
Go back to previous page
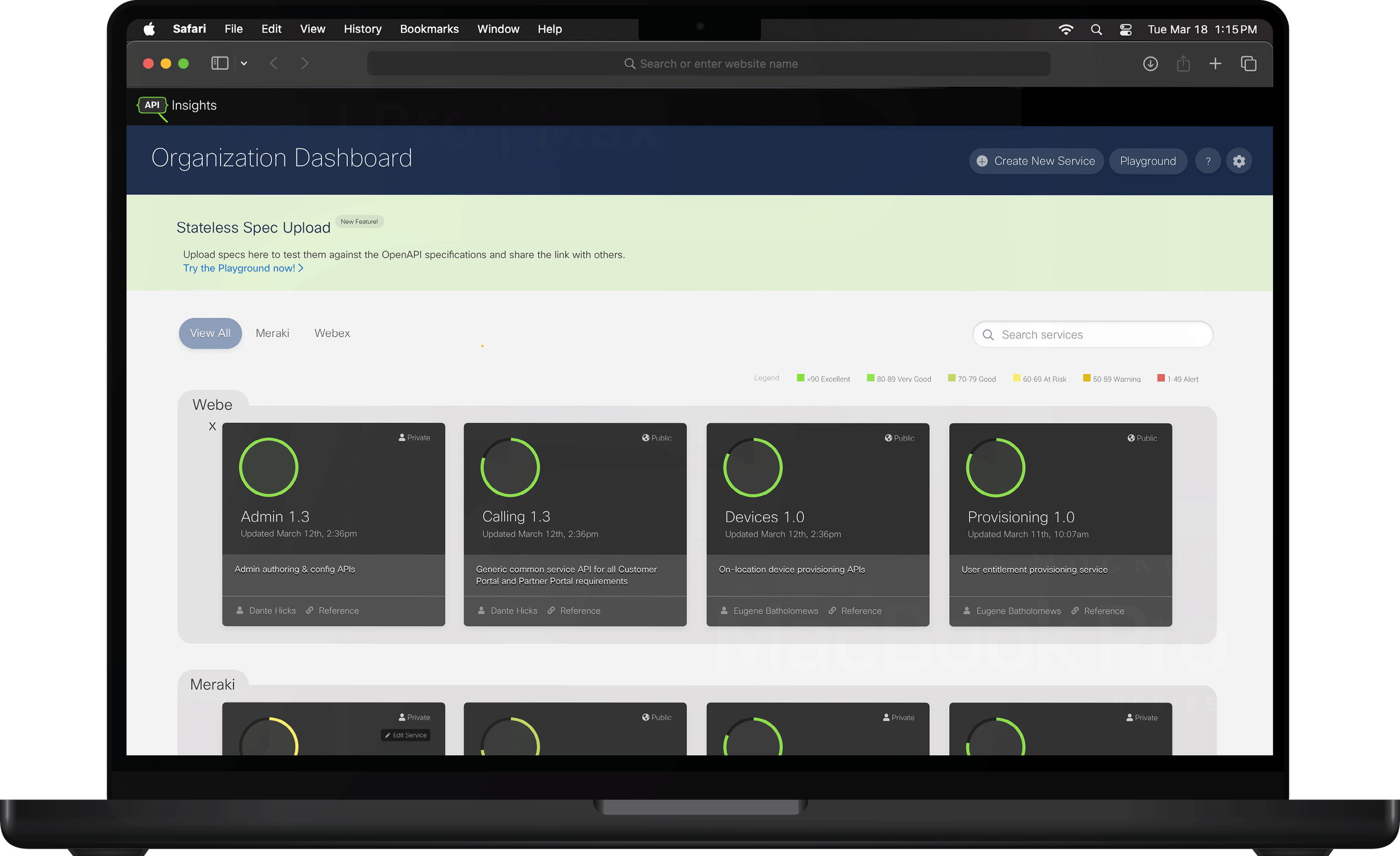[x=274, y=63]
